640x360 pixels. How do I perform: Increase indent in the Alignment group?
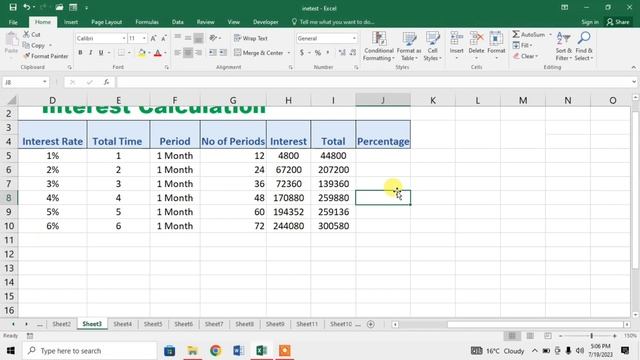coord(223,53)
